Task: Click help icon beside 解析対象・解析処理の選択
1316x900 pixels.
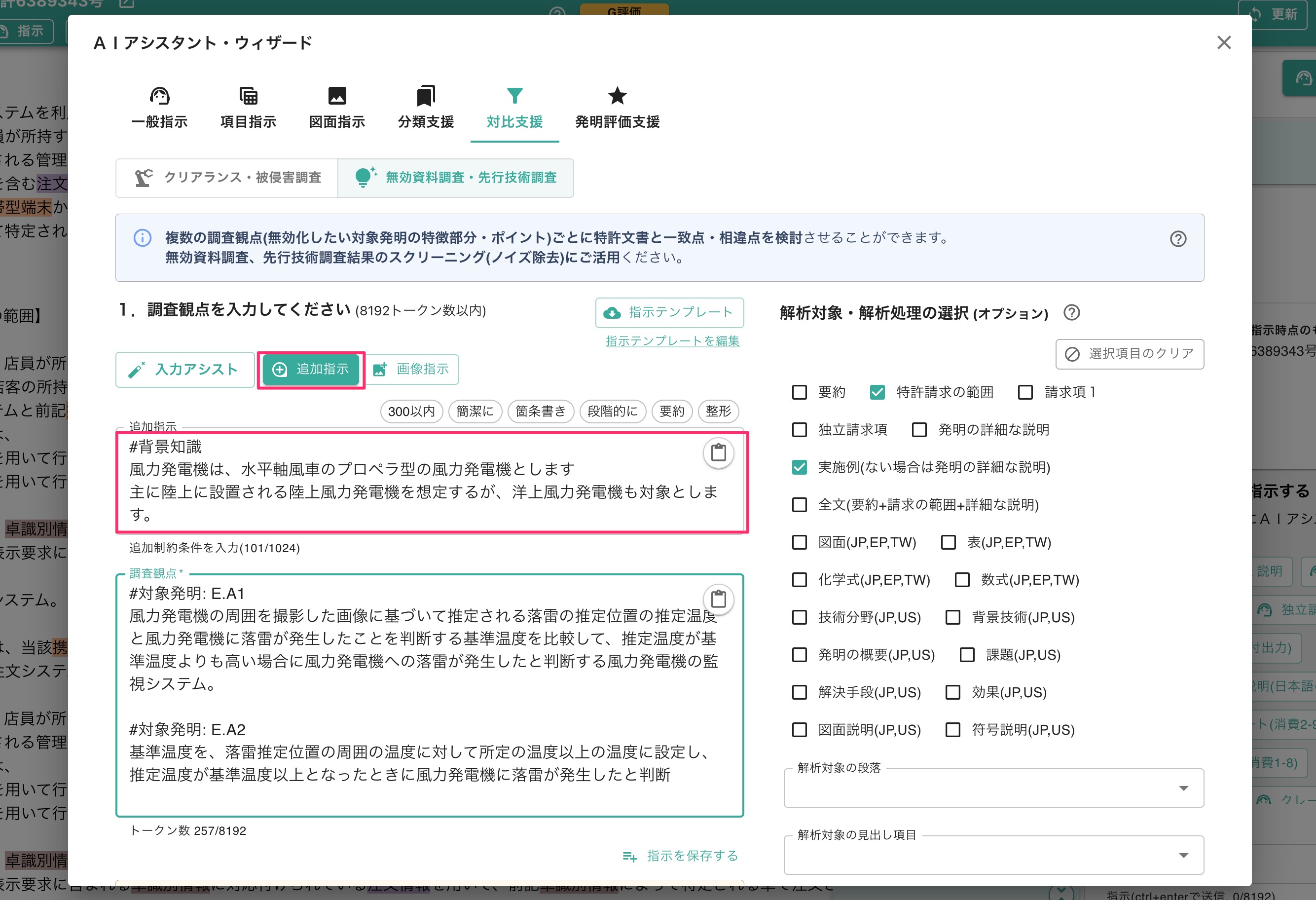Action: [x=1071, y=313]
